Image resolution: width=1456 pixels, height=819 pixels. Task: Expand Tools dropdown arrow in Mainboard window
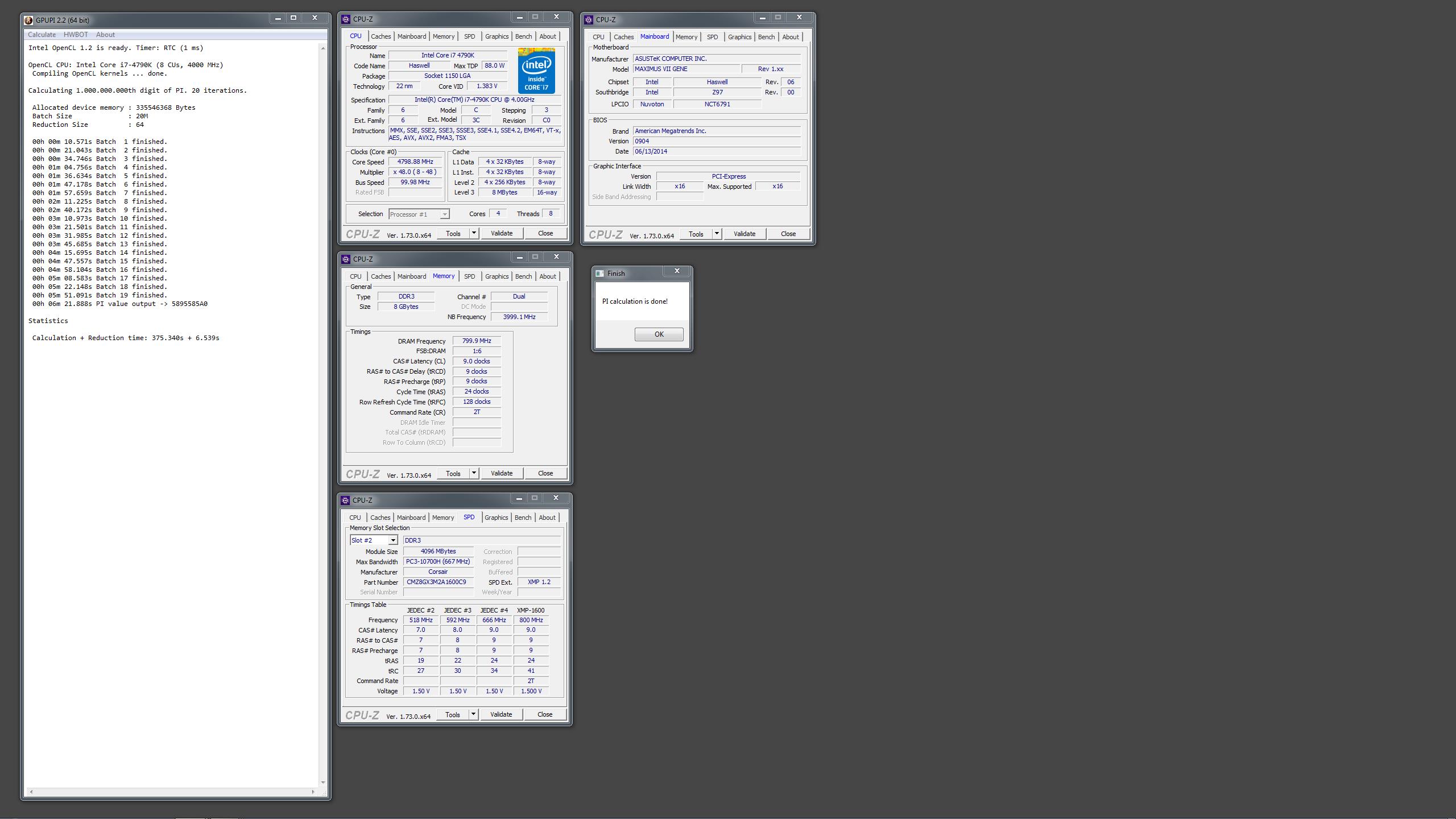(717, 234)
